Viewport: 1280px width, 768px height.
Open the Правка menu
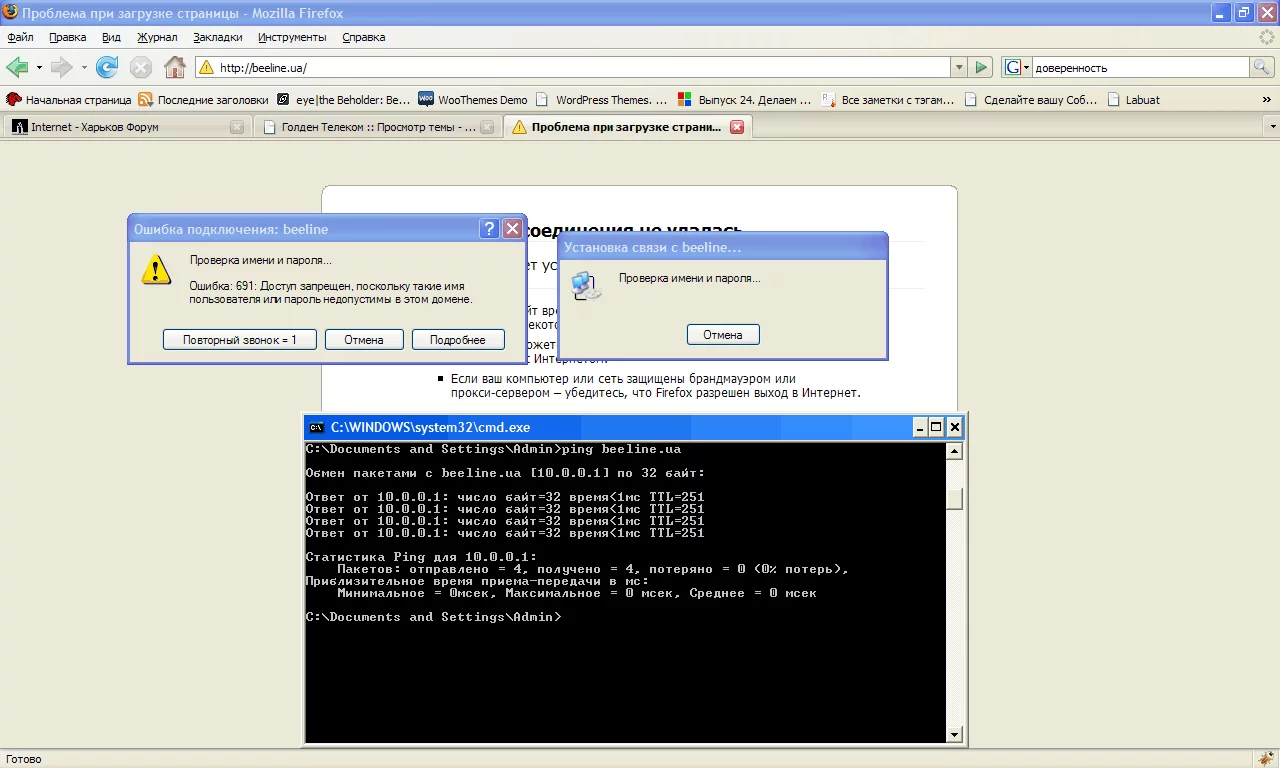coord(67,37)
